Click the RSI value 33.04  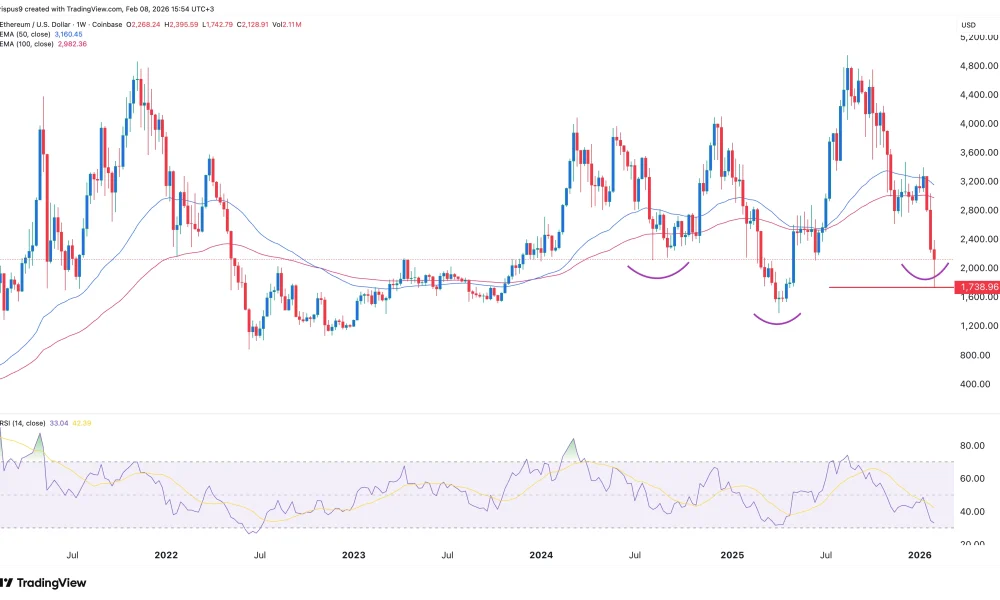pyautogui.click(x=59, y=424)
